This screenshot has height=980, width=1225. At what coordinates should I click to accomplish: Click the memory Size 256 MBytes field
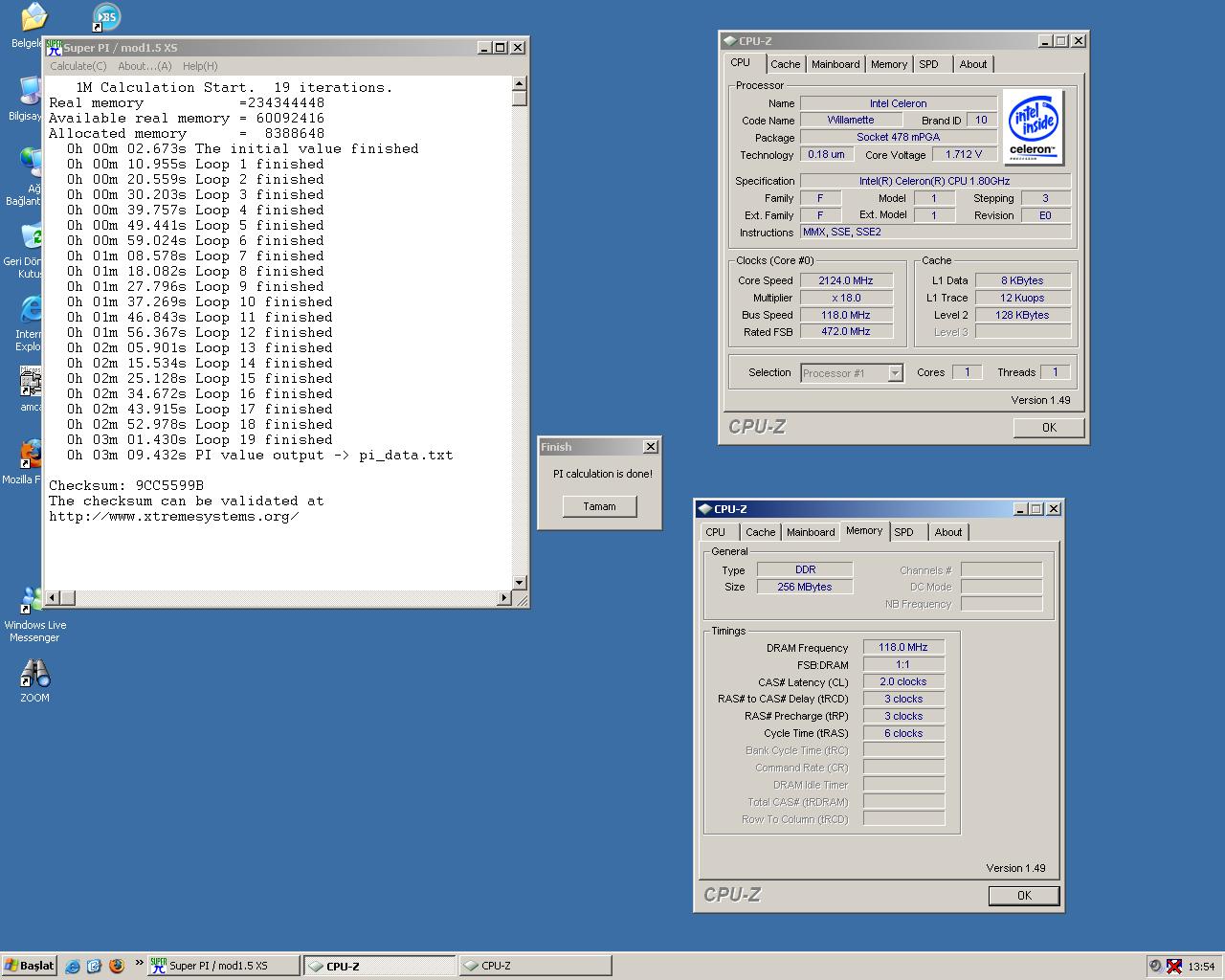click(805, 587)
